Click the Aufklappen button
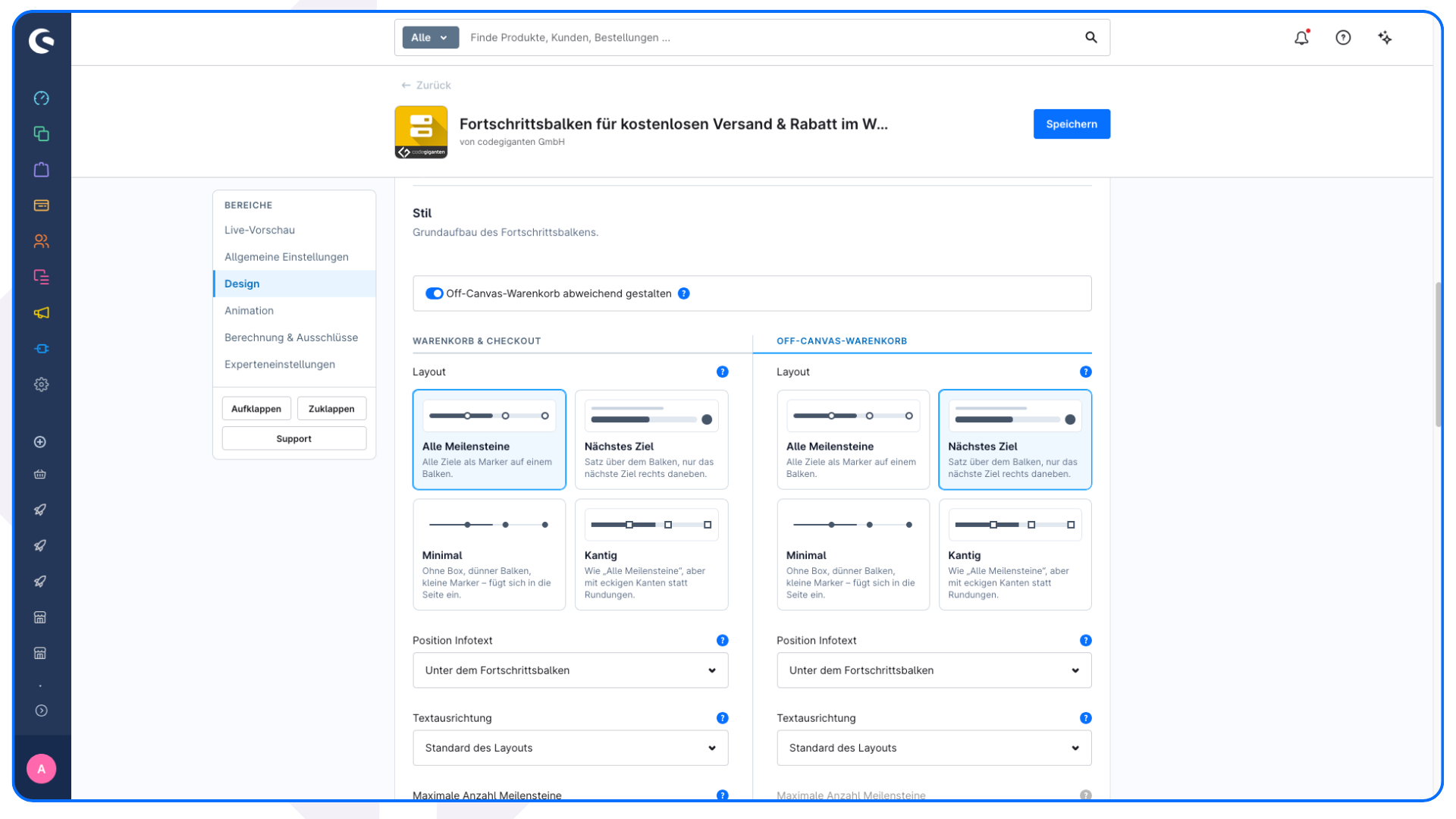The height and width of the screenshot is (819, 1456). click(256, 409)
